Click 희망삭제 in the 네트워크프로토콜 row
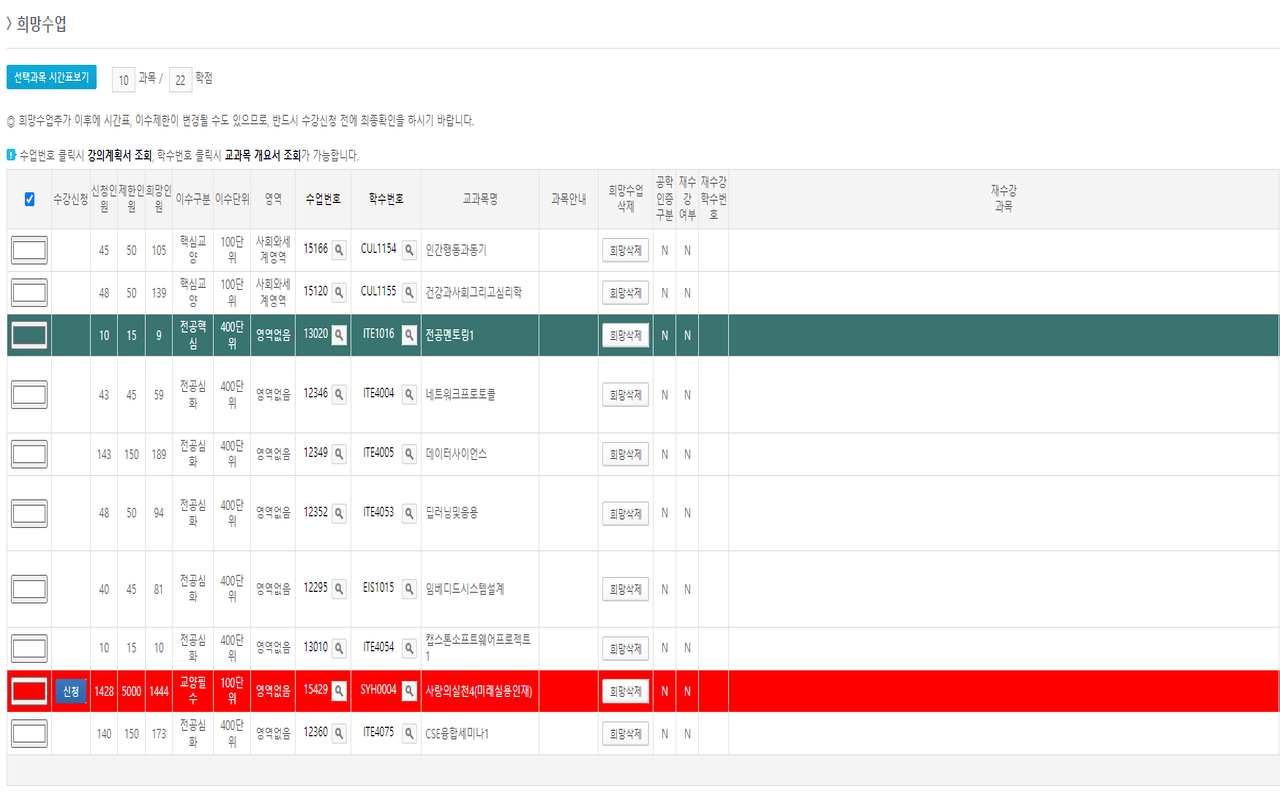 [625, 395]
